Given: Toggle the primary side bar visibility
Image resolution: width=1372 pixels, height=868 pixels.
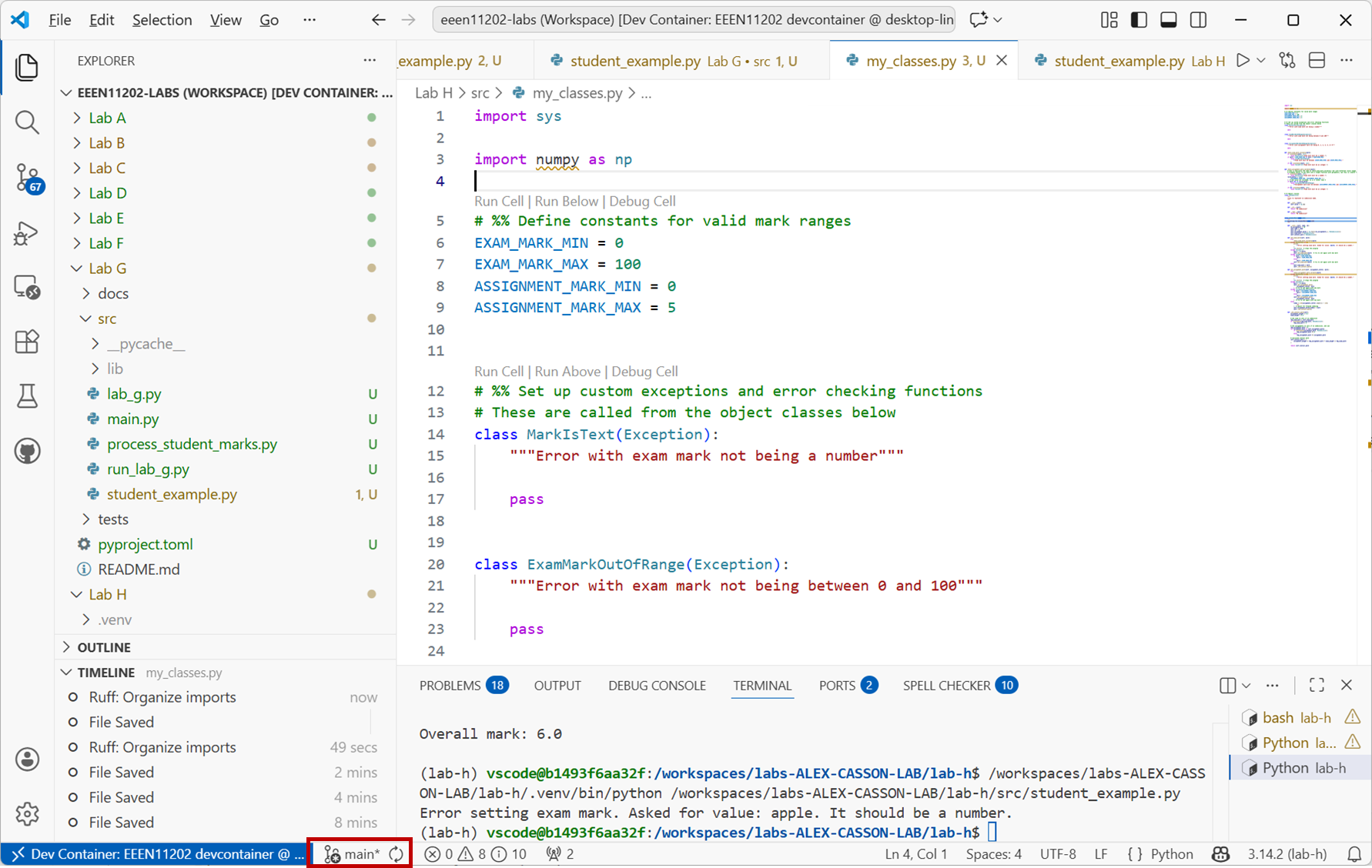Looking at the screenshot, I should pos(1139,20).
